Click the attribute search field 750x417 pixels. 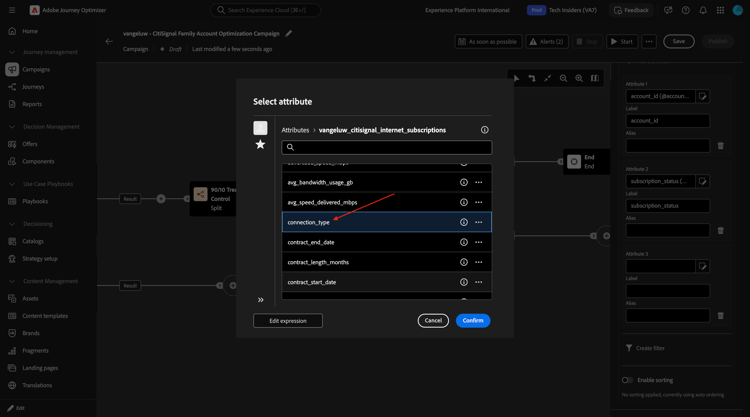point(386,147)
